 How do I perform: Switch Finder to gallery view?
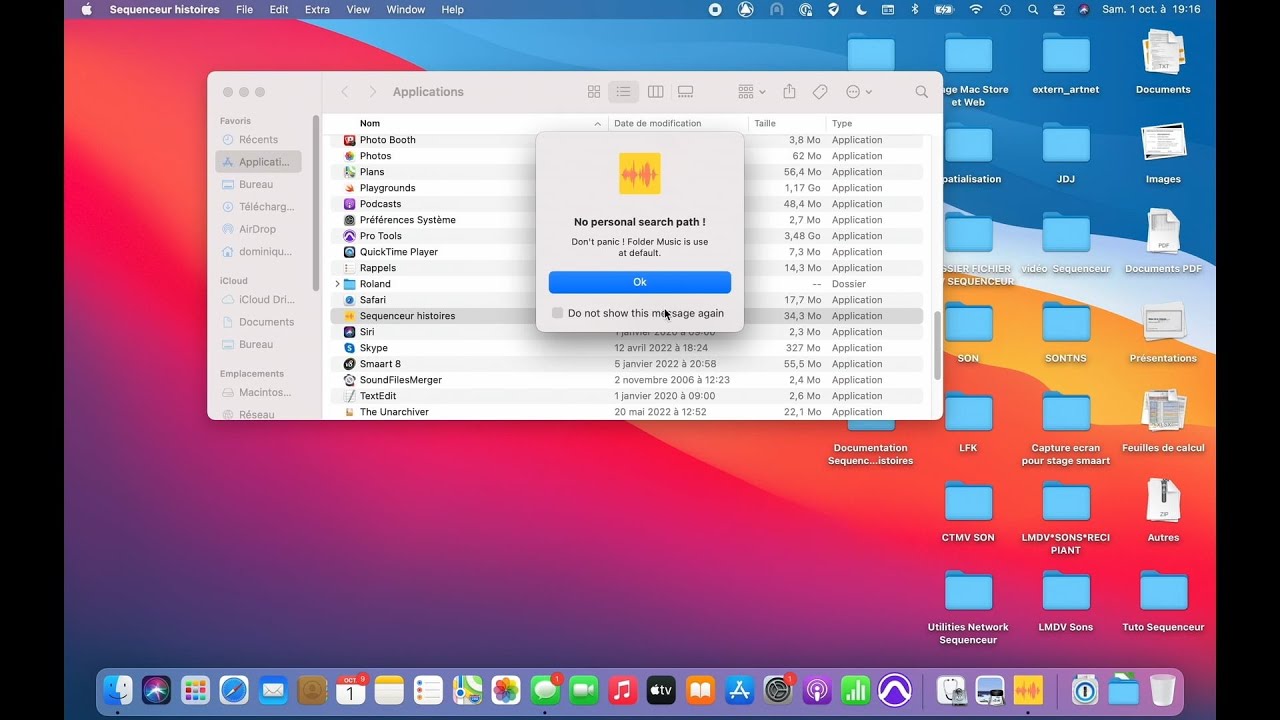click(x=686, y=92)
